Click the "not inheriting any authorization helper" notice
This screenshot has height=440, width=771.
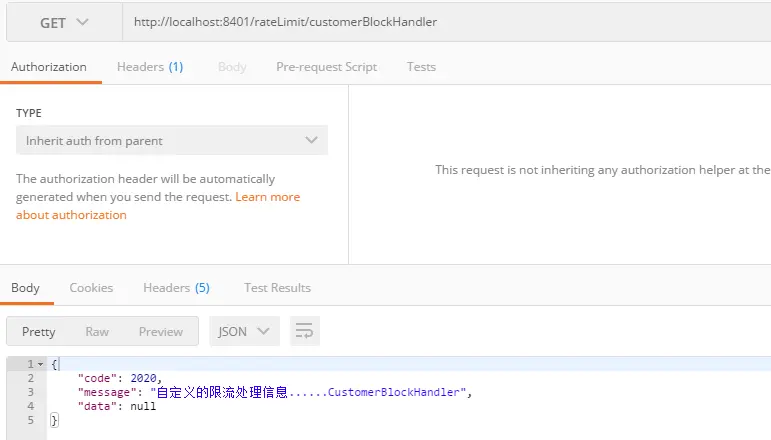coord(603,170)
